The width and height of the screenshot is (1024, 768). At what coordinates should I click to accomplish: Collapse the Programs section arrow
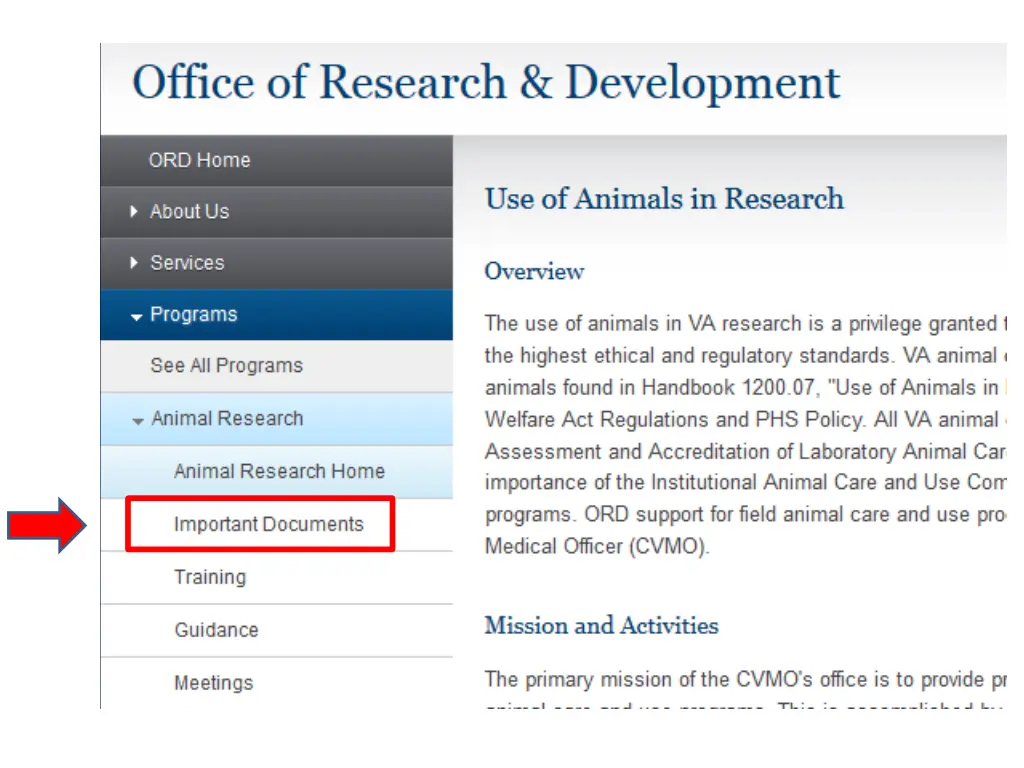click(136, 317)
